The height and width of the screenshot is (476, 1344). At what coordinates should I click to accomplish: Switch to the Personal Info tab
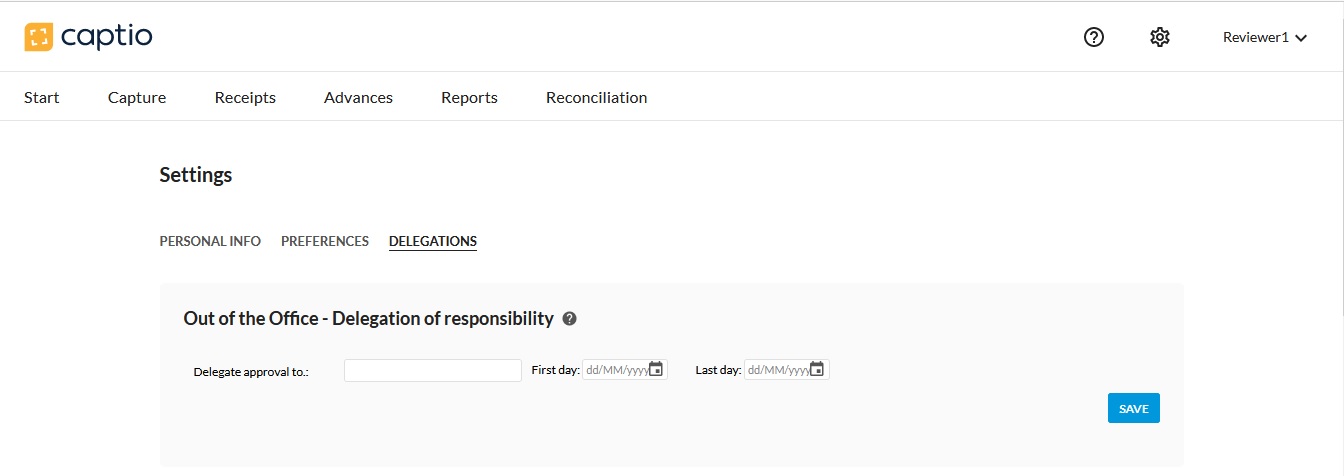(x=210, y=241)
